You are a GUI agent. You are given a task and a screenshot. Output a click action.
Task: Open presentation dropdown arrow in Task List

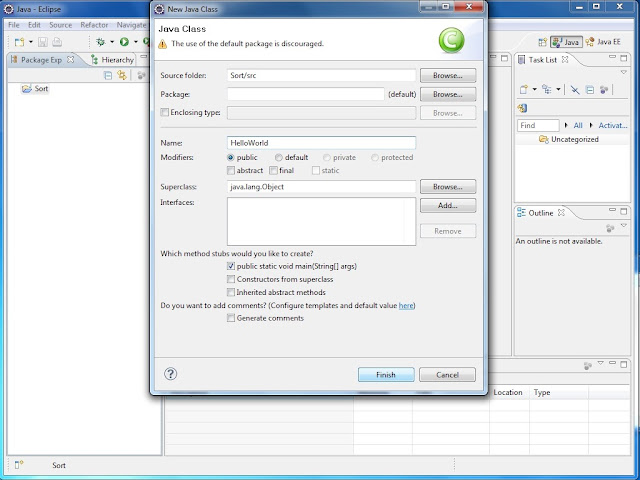coord(558,89)
